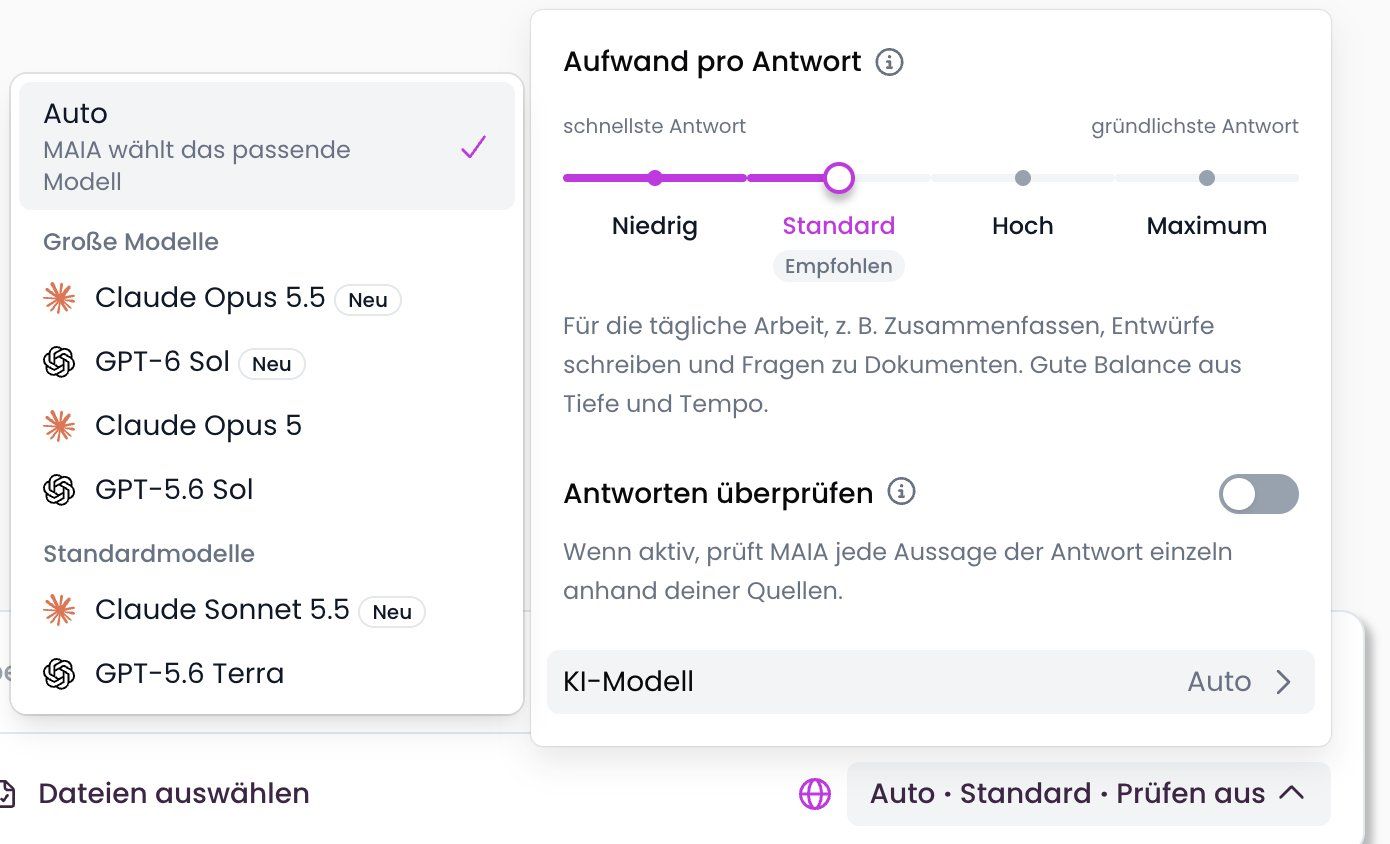The height and width of the screenshot is (844, 1390).
Task: Click the Neu badge on GPT-6 Sol
Action: [272, 364]
